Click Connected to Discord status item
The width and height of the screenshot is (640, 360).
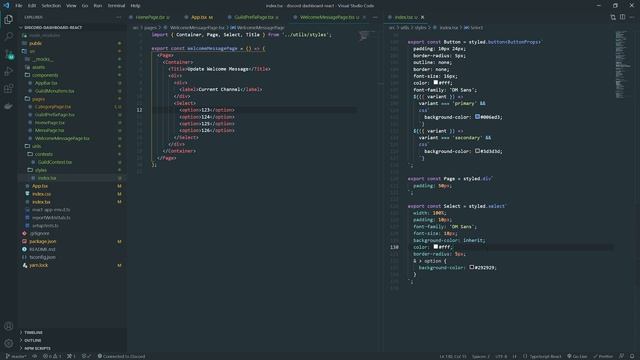point(121,356)
